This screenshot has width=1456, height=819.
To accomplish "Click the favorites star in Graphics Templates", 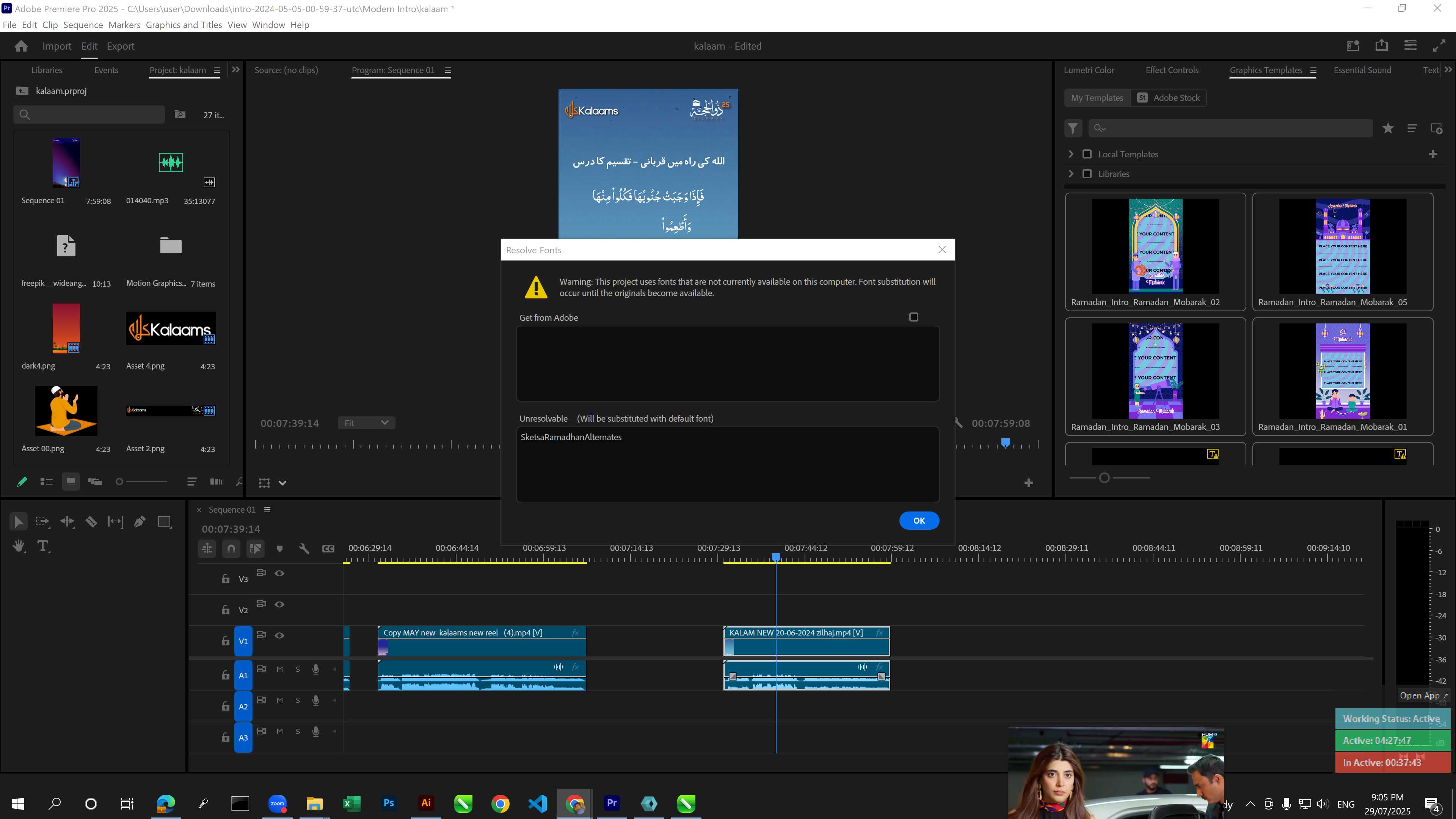I will point(1388,128).
